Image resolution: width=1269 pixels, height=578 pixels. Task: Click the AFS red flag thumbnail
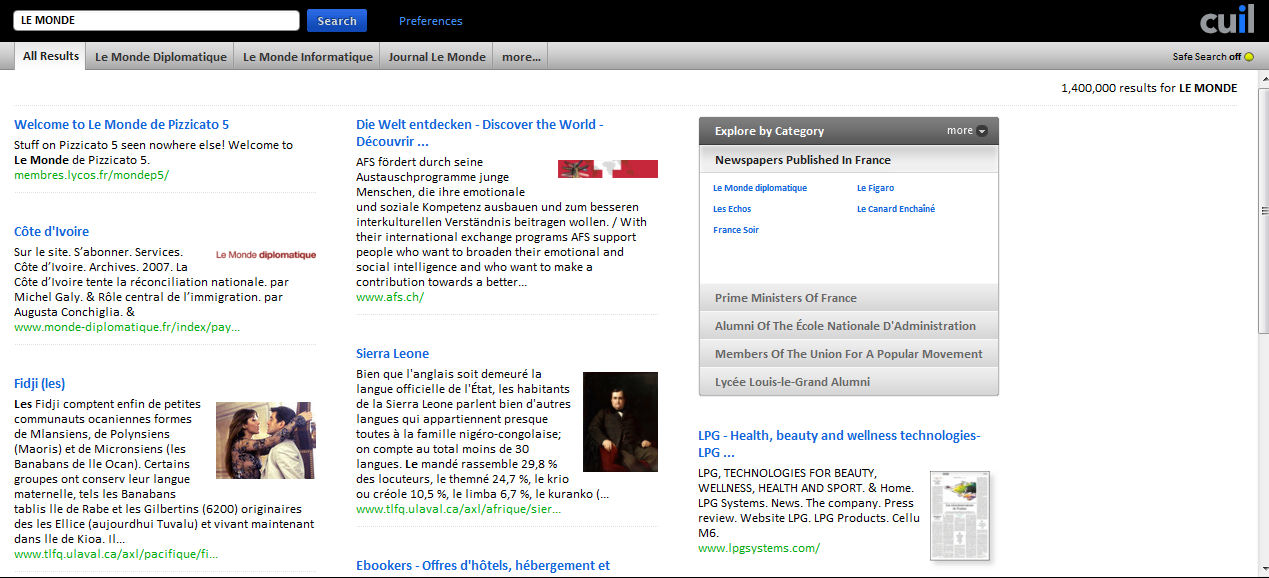[608, 169]
